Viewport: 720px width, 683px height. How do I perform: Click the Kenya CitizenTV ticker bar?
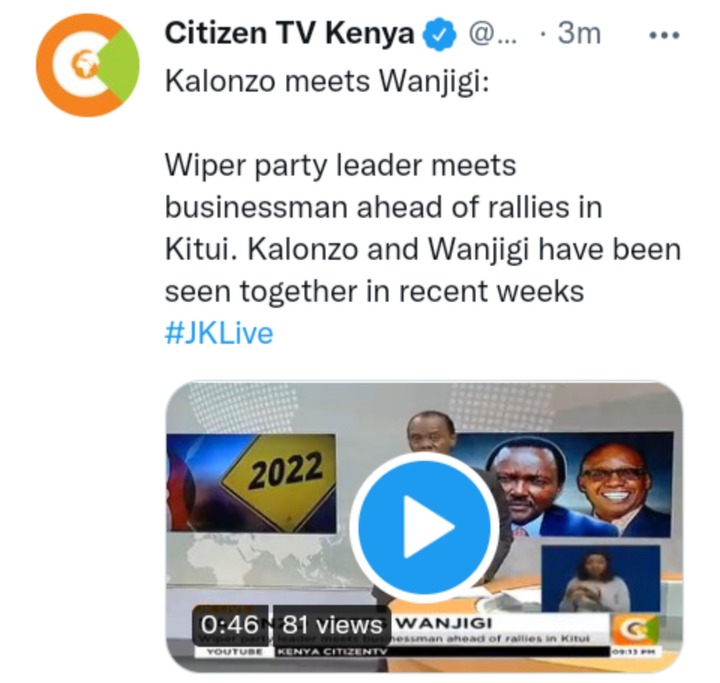[x=443, y=651]
